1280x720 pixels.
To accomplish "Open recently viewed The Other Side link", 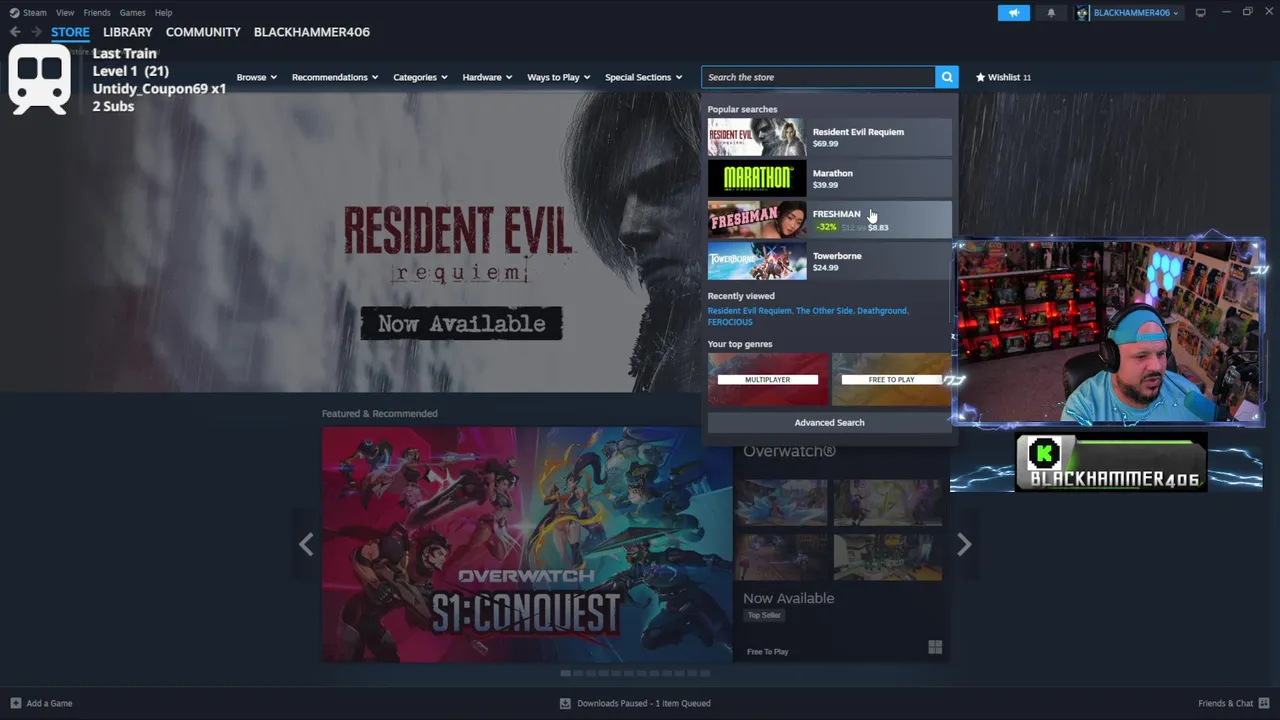I will tap(823, 311).
